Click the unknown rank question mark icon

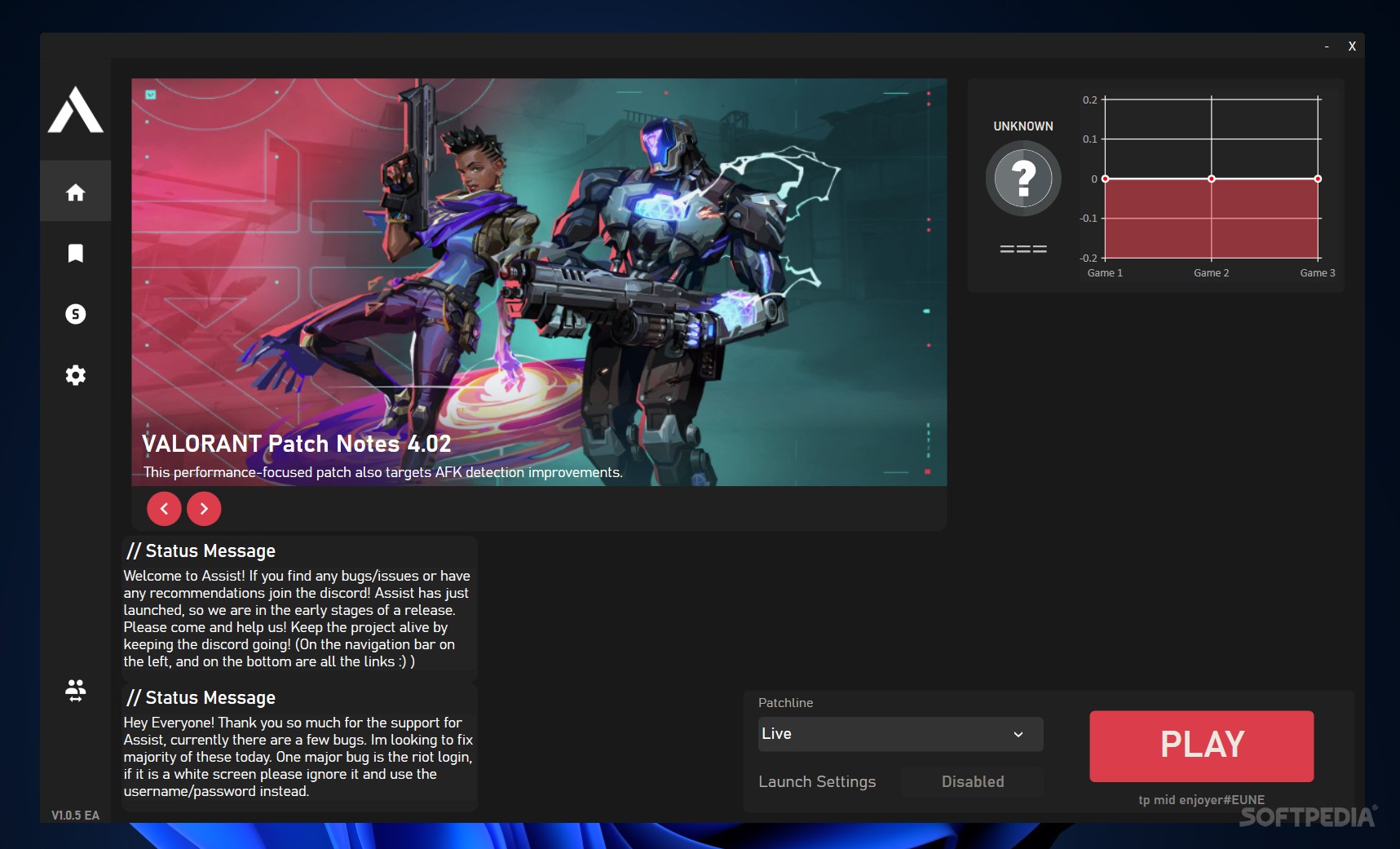(1023, 178)
